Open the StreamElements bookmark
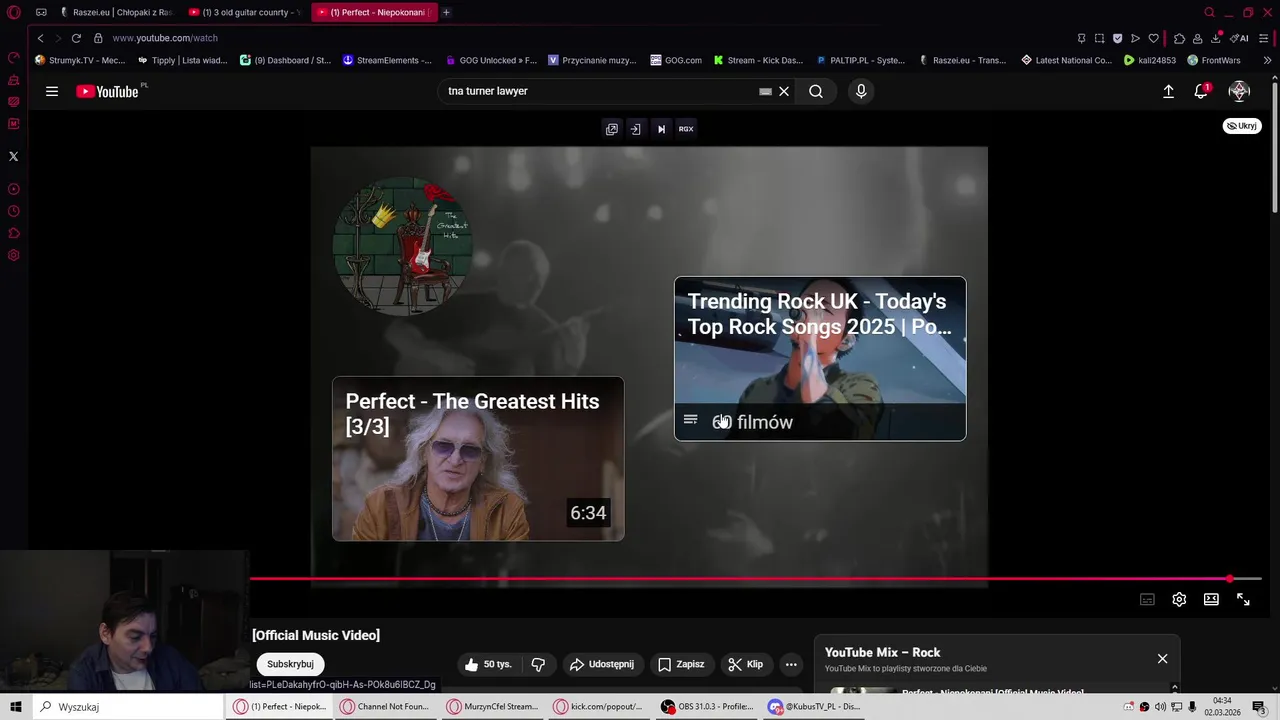The width and height of the screenshot is (1280, 720). [387, 60]
